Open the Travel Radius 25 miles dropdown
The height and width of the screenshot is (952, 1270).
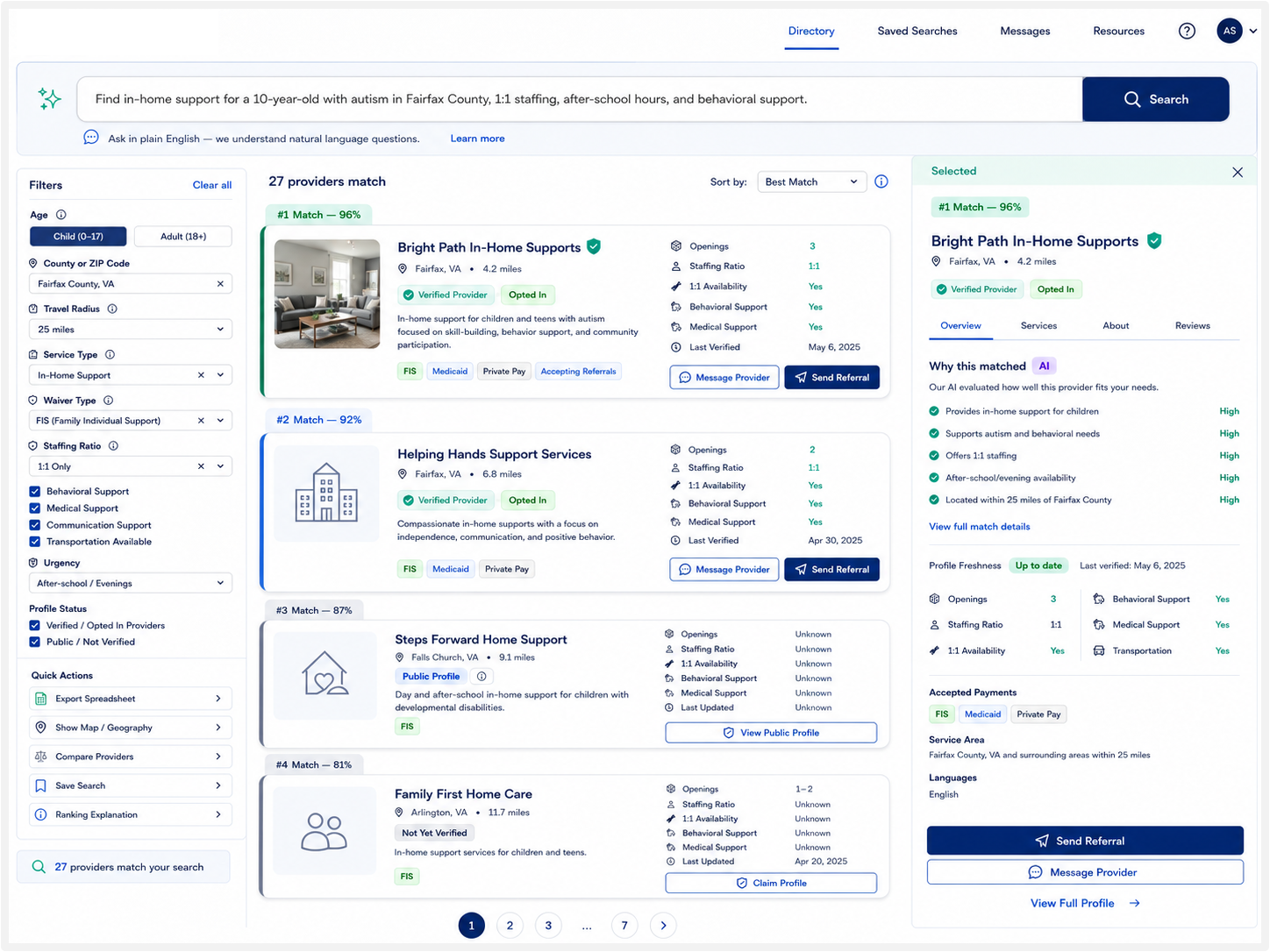131,330
